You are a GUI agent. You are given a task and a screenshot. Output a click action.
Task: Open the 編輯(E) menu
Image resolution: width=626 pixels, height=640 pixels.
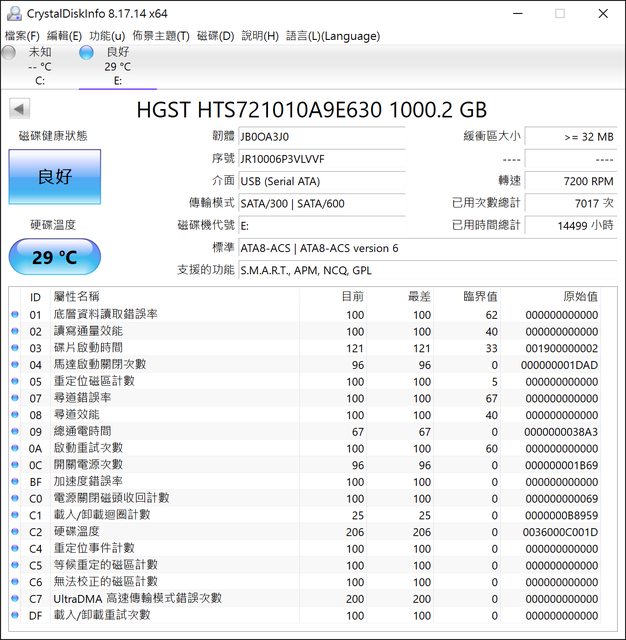coord(65,36)
